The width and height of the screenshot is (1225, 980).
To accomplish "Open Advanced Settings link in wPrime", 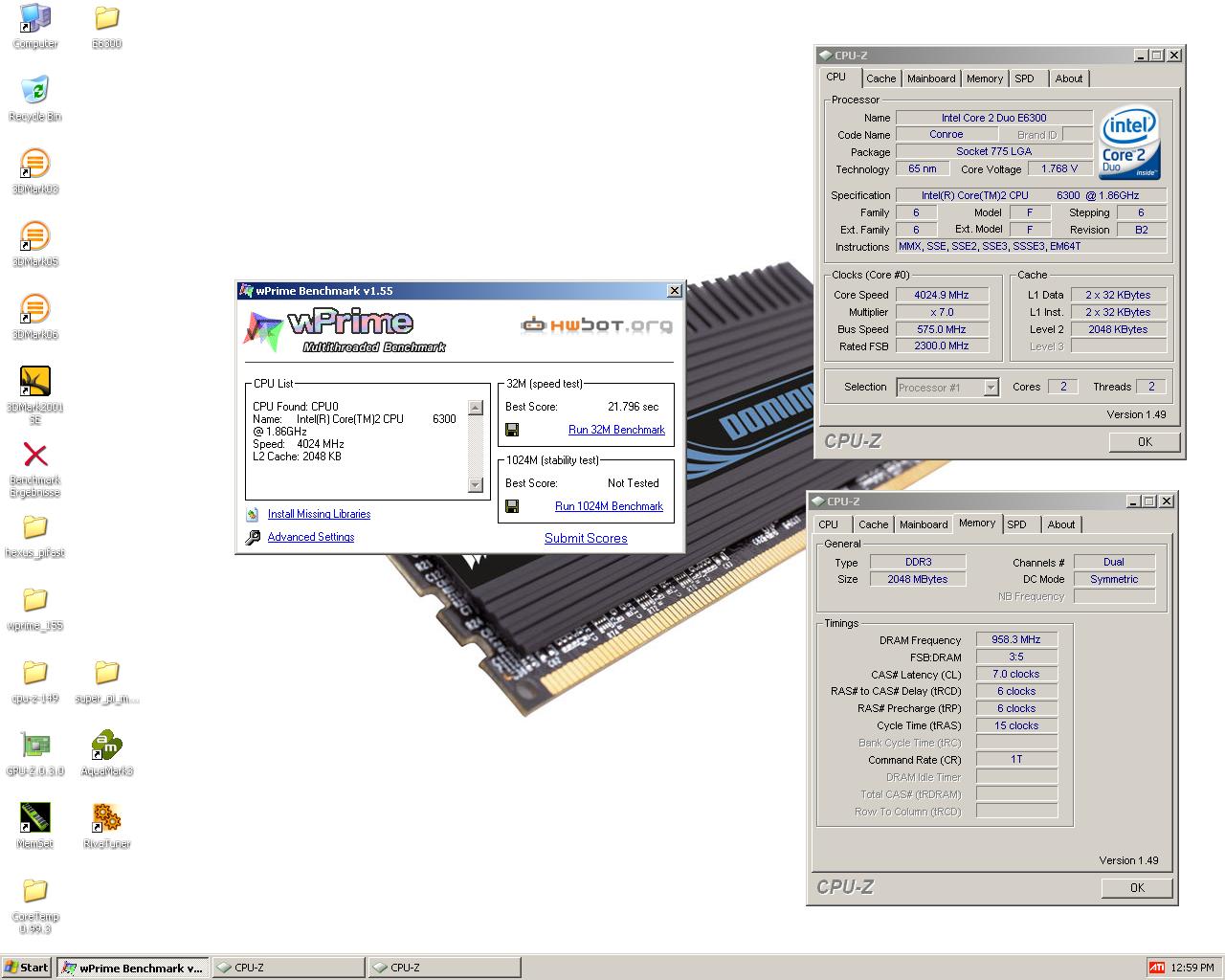I will coord(311,538).
